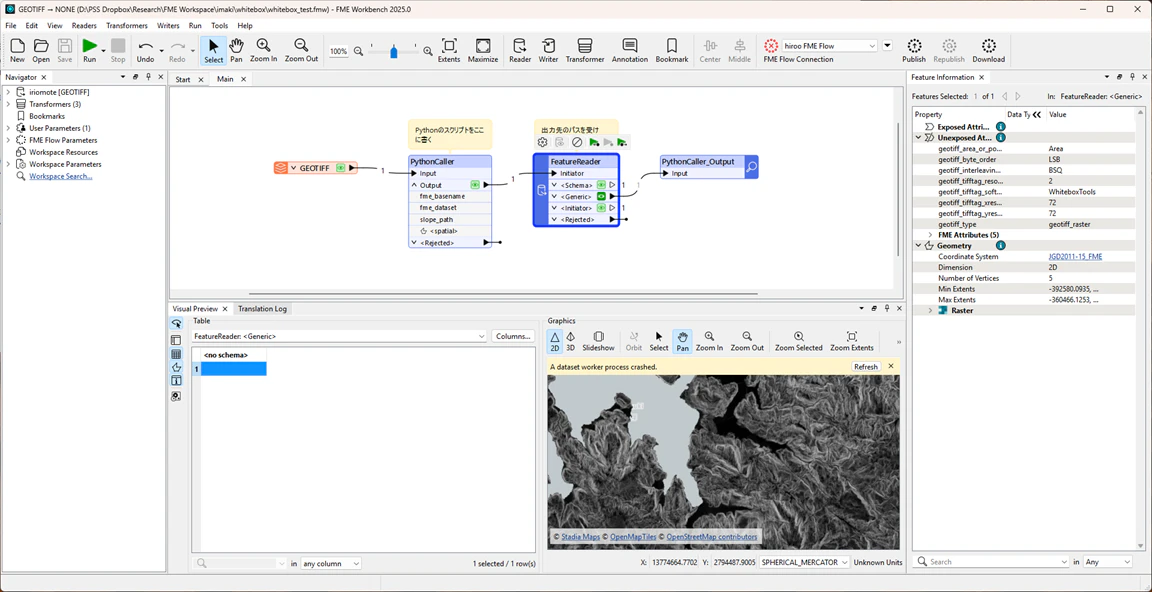
Task: Click the New workspace toolbar icon
Action: tap(17, 50)
